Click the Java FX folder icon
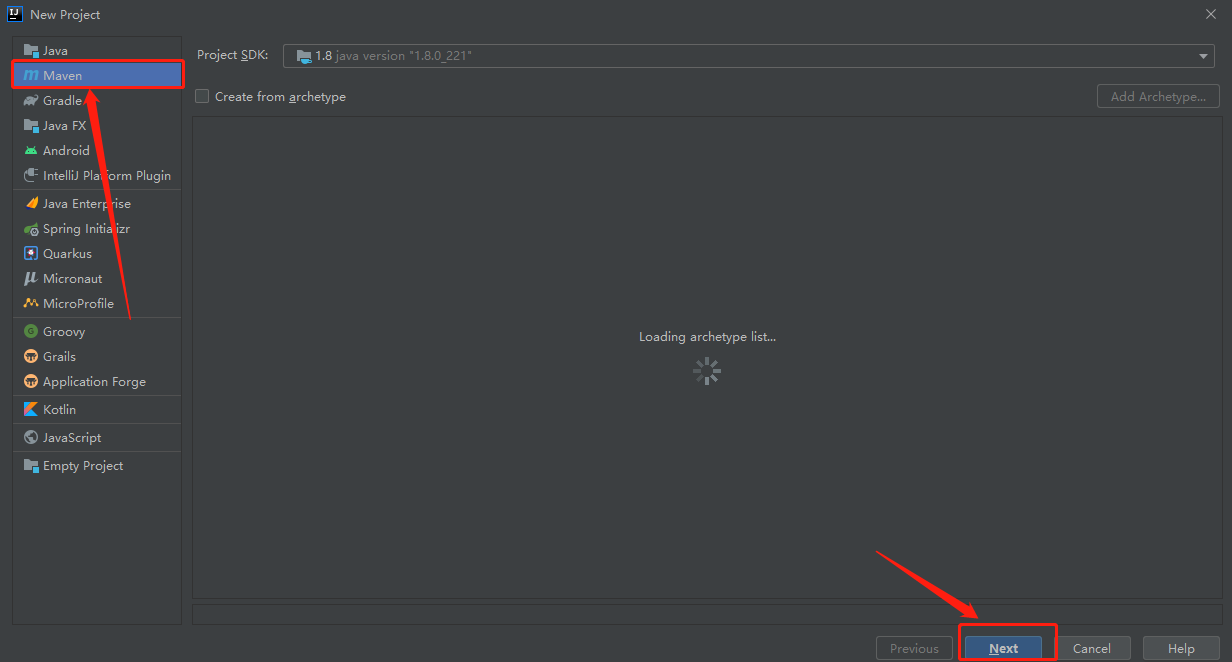Screen dimensions: 1232x662 coord(31,125)
